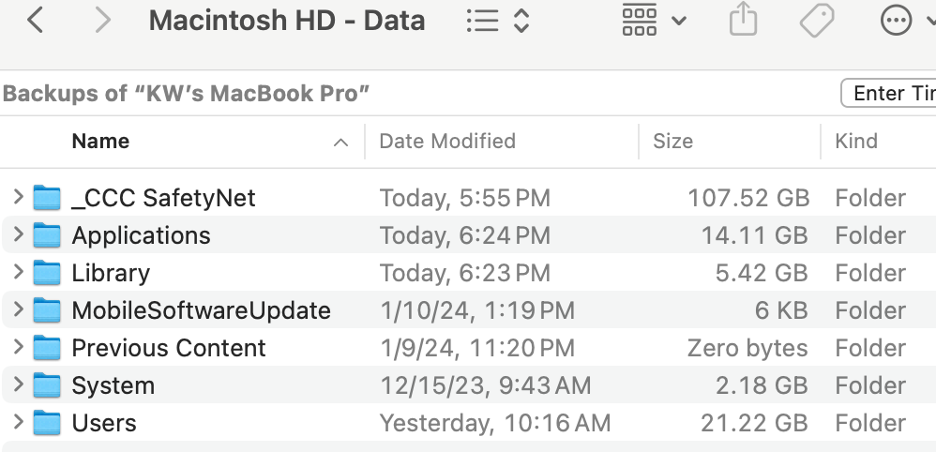
Task: Open the ellipsis action menu icon
Action: point(896,20)
